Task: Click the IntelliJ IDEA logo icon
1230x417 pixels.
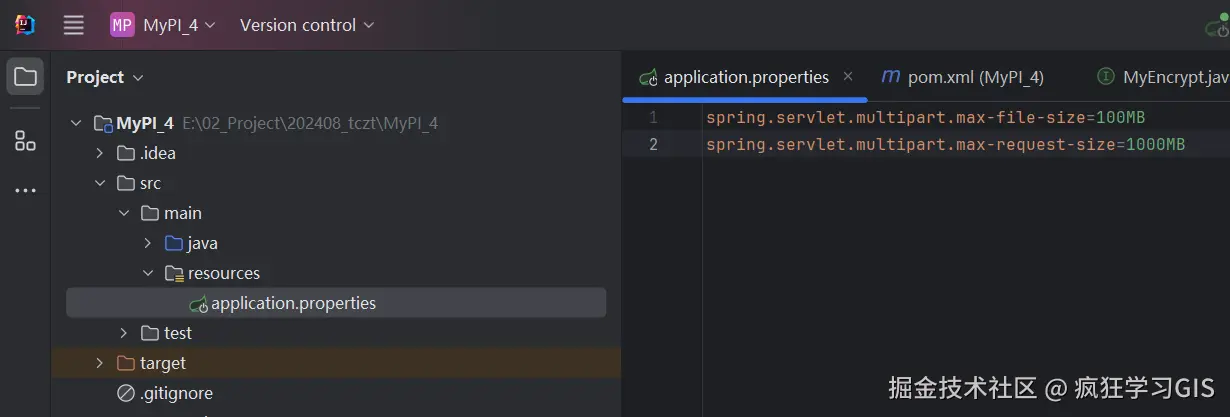Action: [25, 25]
